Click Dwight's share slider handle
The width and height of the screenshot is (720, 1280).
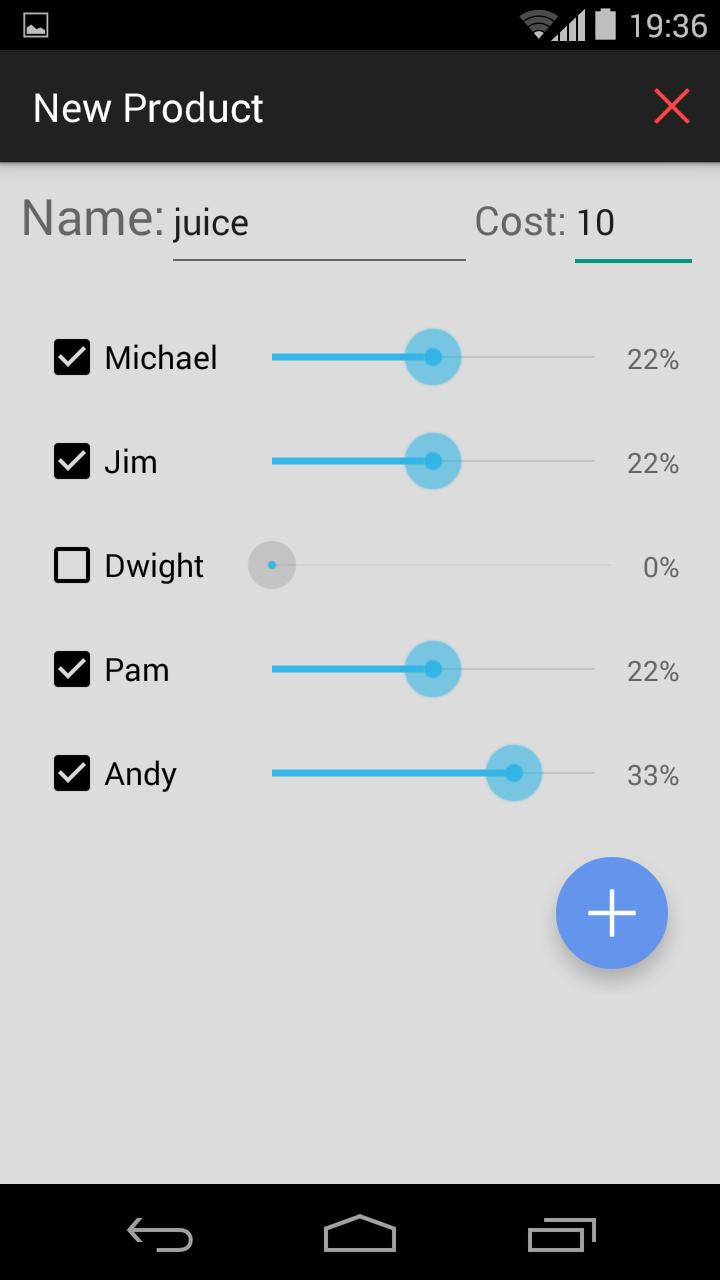click(x=272, y=565)
